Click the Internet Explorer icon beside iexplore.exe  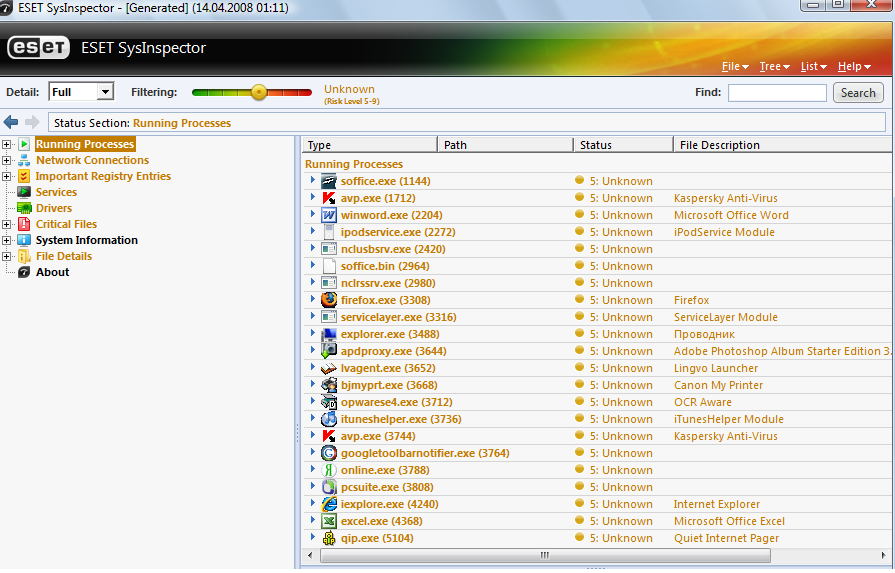coord(329,505)
